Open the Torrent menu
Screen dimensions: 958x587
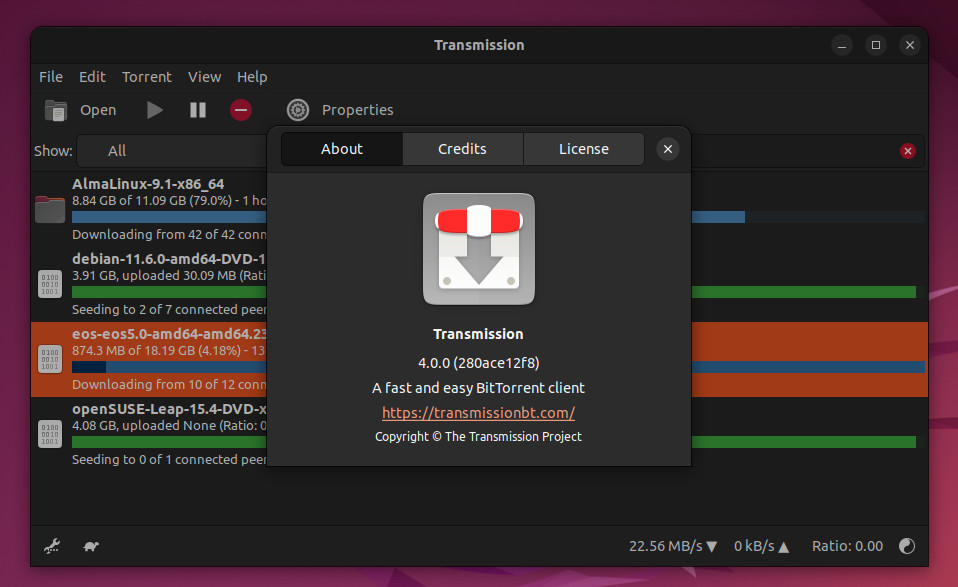coord(147,77)
